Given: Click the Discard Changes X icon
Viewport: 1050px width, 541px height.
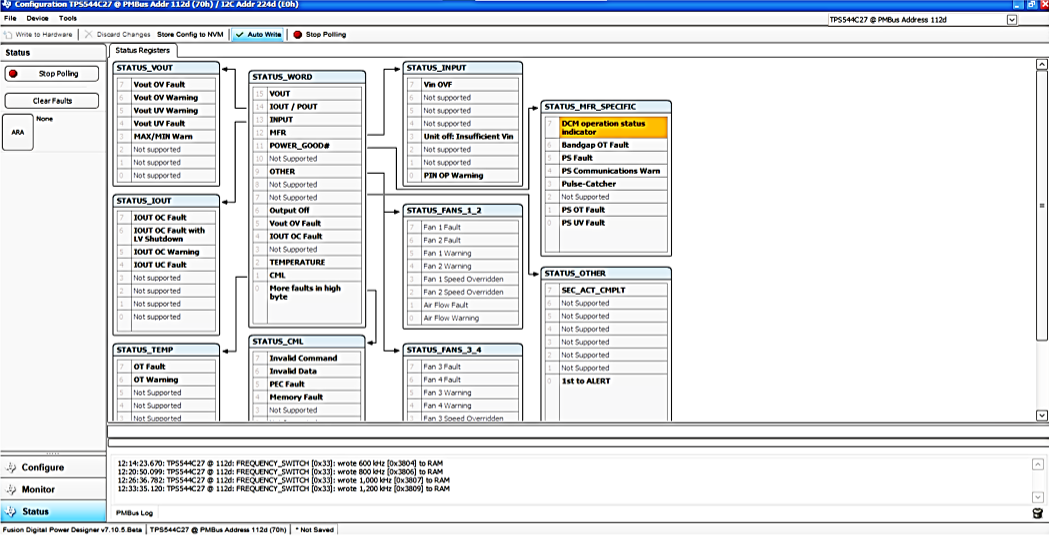Looking at the screenshot, I should (x=89, y=34).
